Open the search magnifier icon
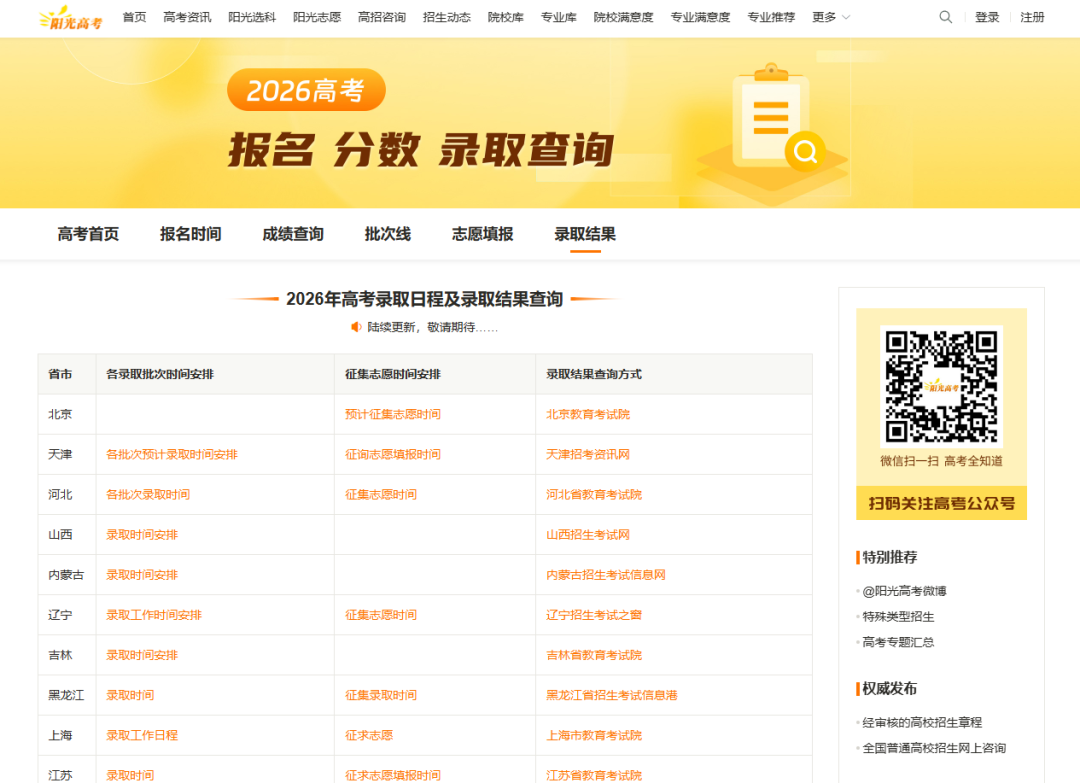Viewport: 1080px width, 783px height. [x=945, y=17]
